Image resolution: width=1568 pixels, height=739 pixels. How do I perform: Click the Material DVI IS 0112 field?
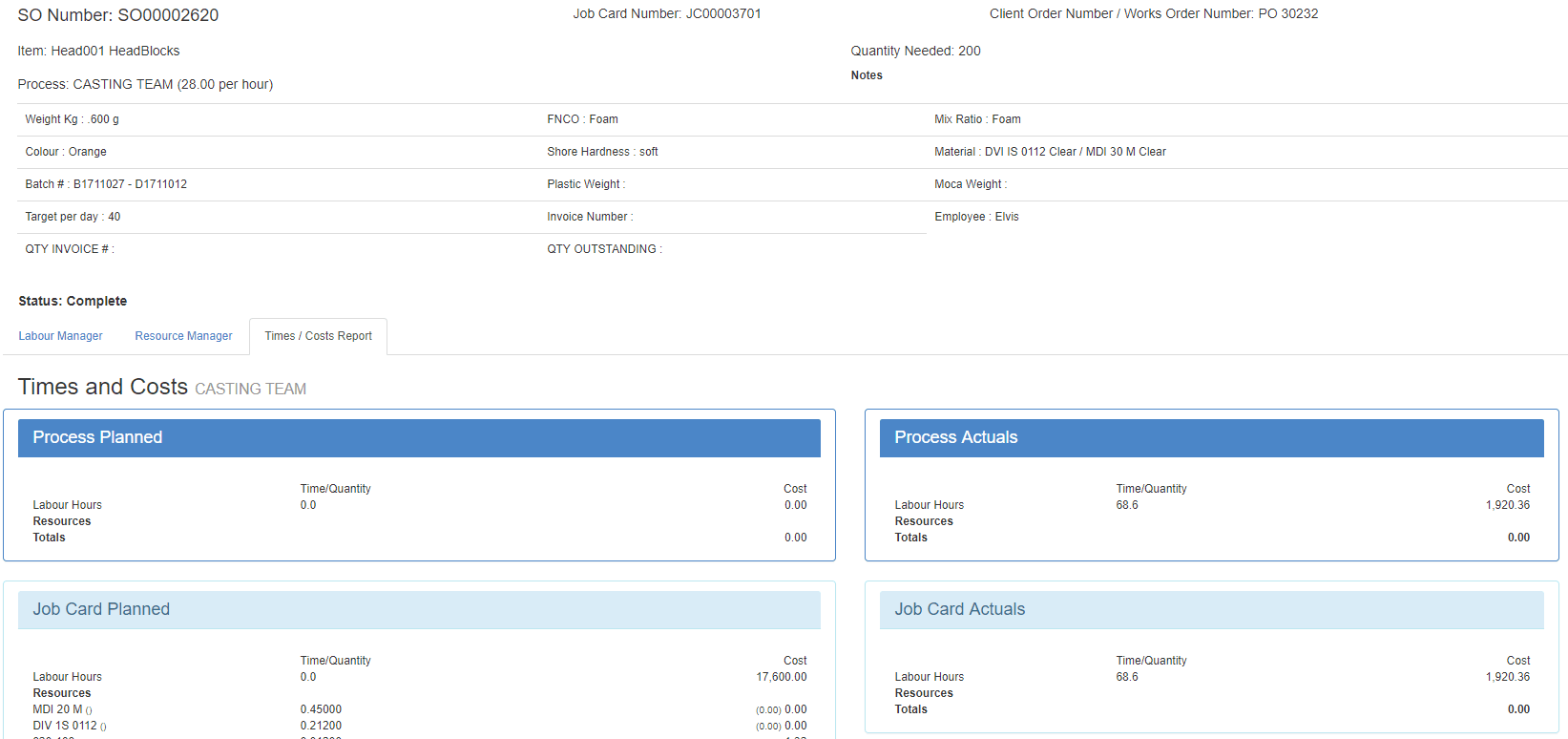[x=1050, y=152]
